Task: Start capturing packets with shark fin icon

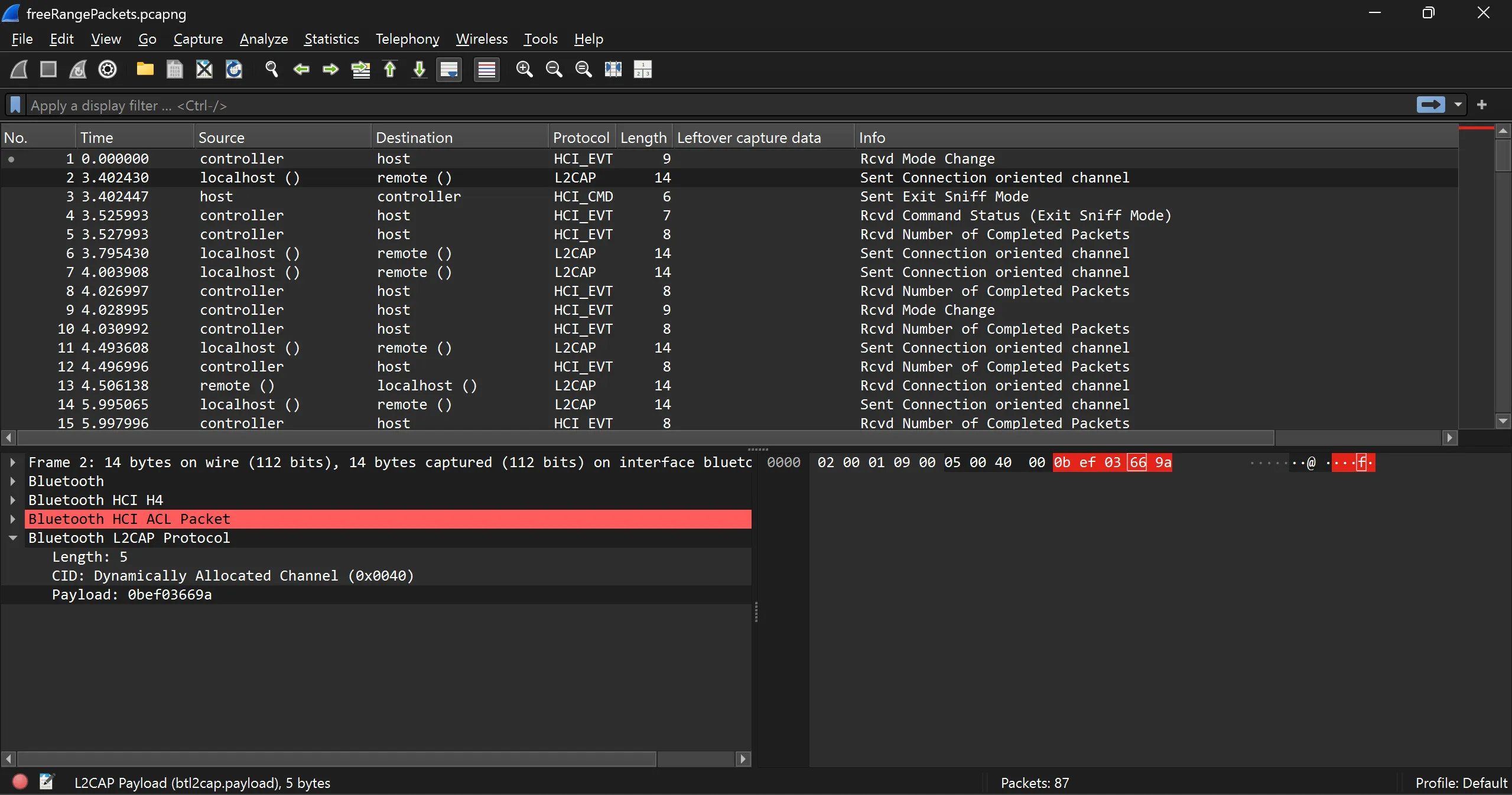Action: coord(19,70)
